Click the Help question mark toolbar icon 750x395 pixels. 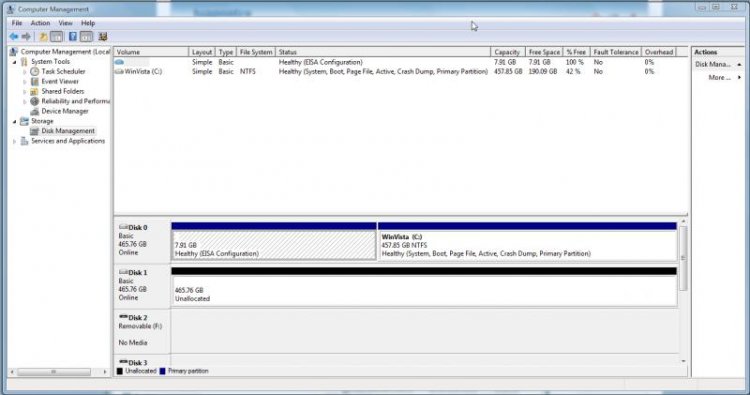click(73, 36)
